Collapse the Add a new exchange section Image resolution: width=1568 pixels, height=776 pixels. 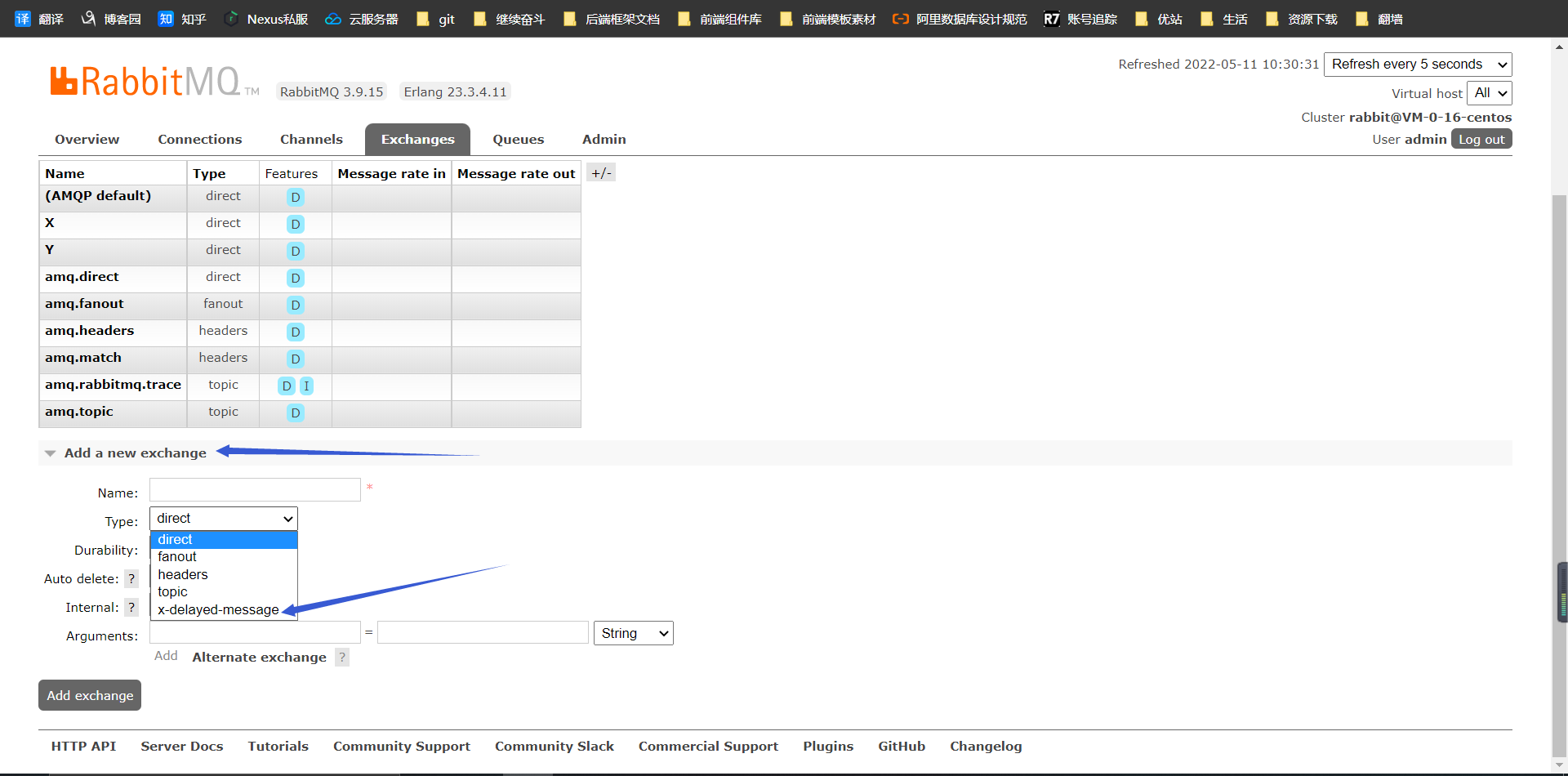pyautogui.click(x=135, y=453)
